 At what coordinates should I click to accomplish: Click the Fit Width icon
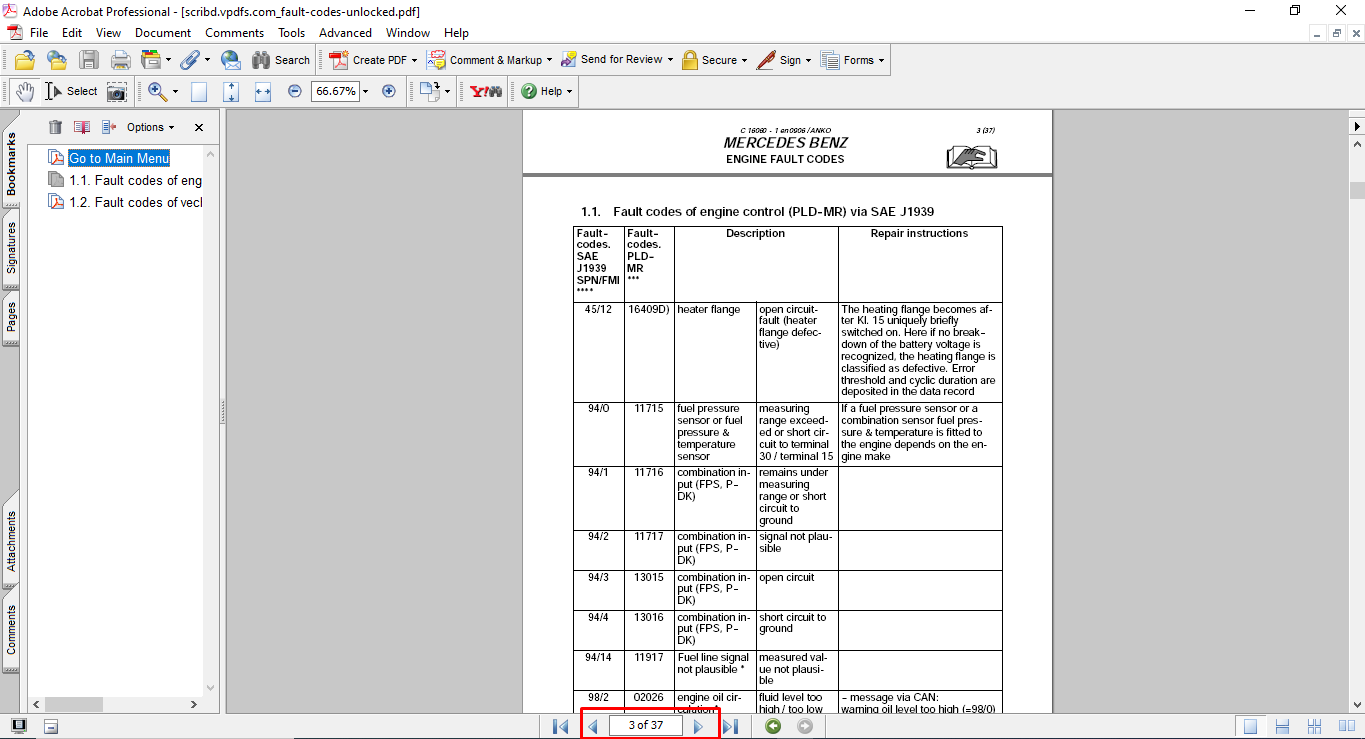tap(263, 91)
